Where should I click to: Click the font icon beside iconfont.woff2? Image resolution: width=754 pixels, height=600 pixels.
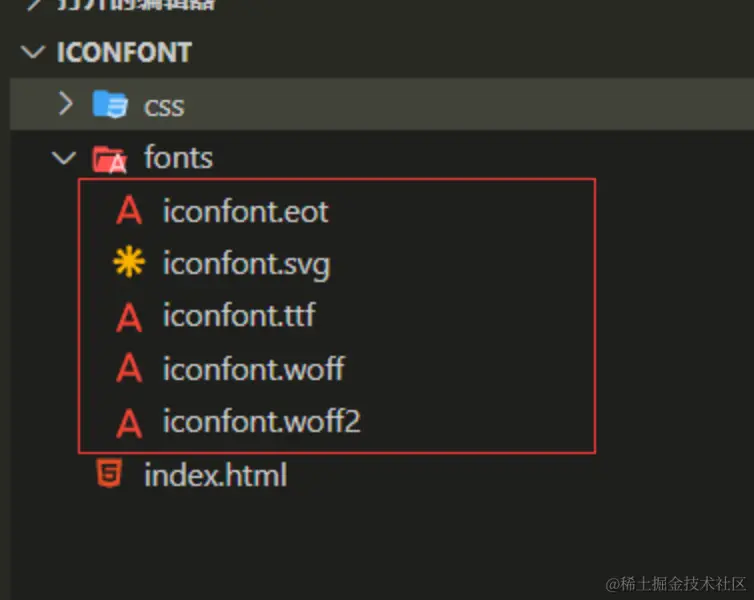coord(129,422)
